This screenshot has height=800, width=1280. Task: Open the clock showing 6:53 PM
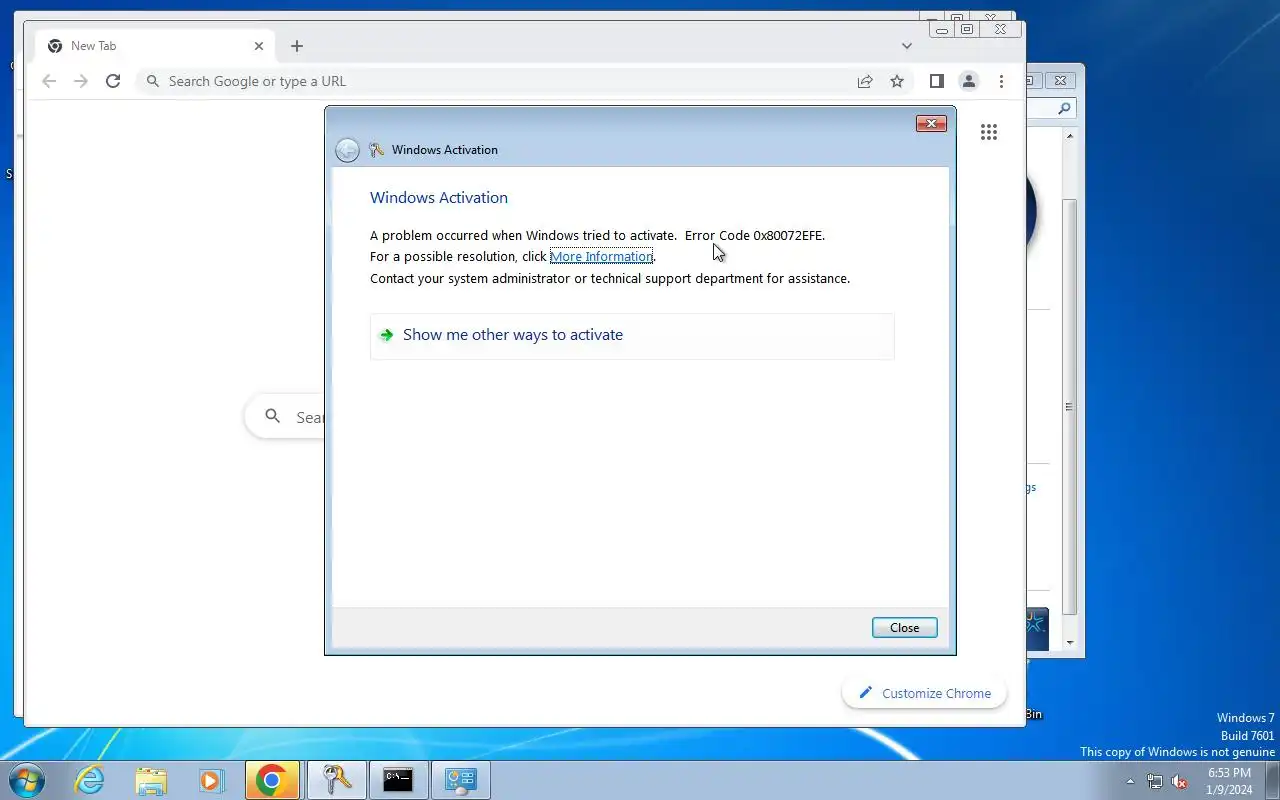coord(1229,781)
